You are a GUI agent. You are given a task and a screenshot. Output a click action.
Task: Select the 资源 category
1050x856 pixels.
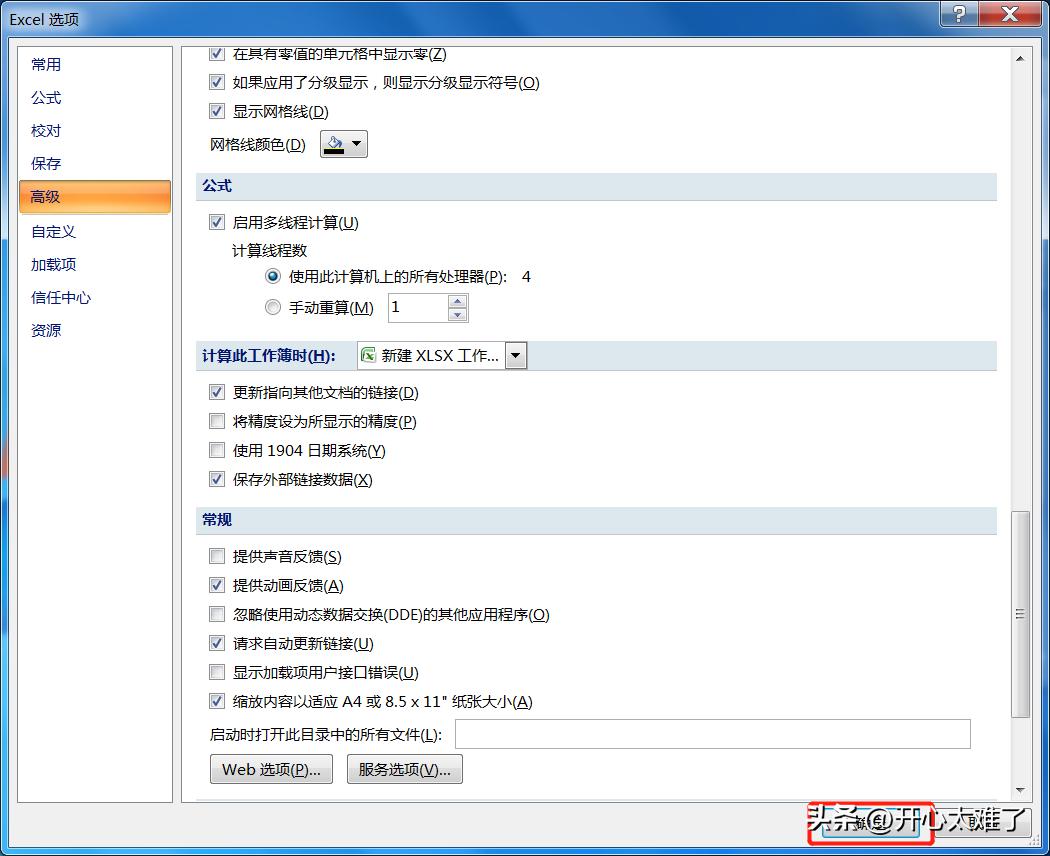point(46,330)
